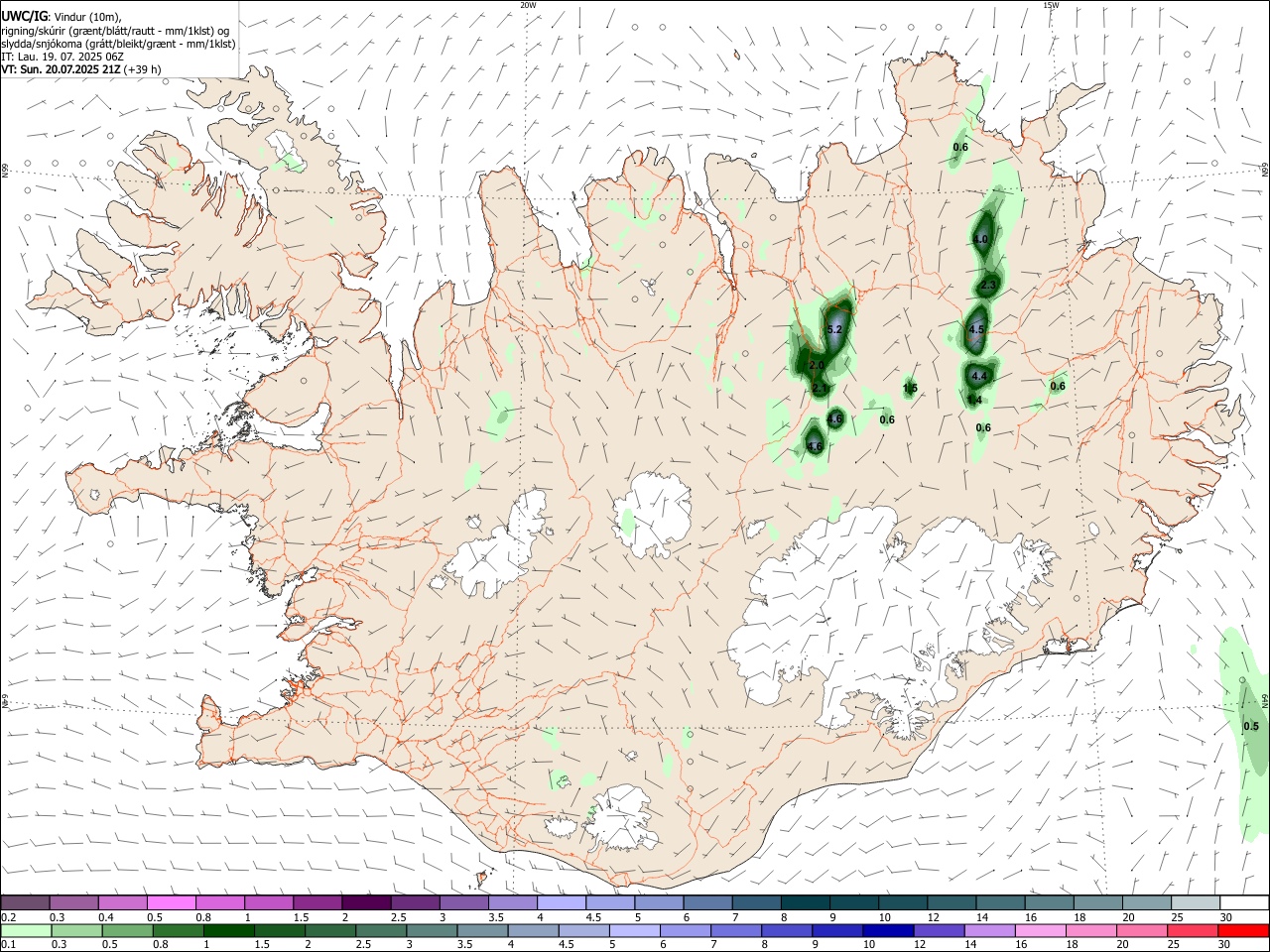Image resolution: width=1270 pixels, height=952 pixels.
Task: Click the 2.1 rainfall label
Action: pos(820,388)
